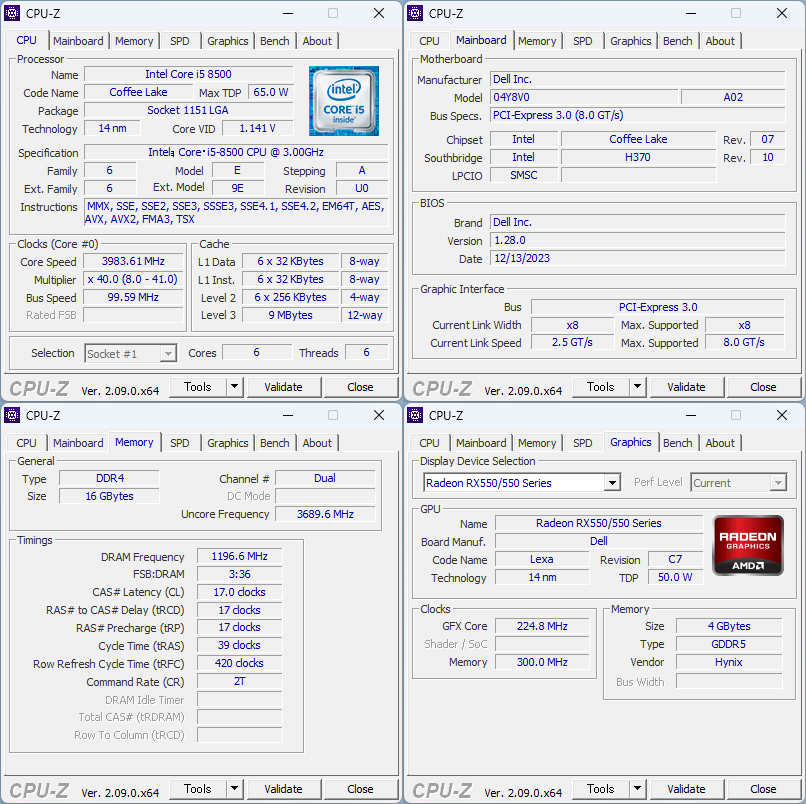806x804 pixels.
Task: Click the Command Rate value 2T
Action: (x=240, y=681)
